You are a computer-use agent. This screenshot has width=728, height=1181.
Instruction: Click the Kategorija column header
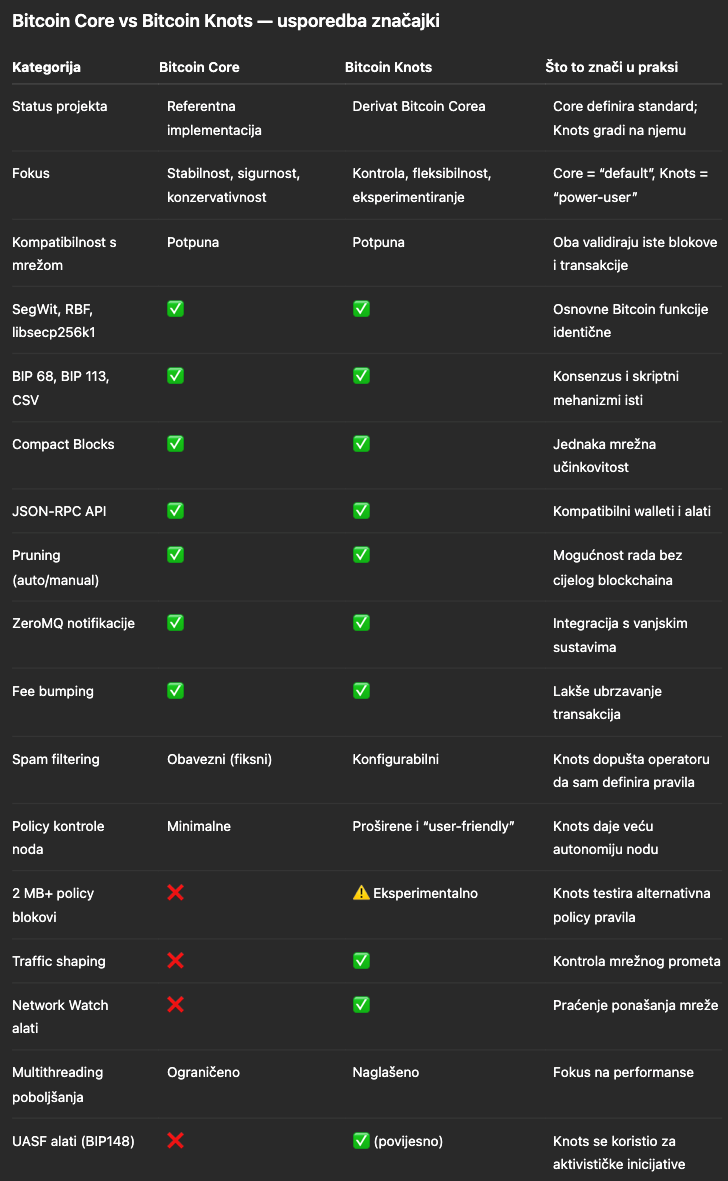(46, 68)
